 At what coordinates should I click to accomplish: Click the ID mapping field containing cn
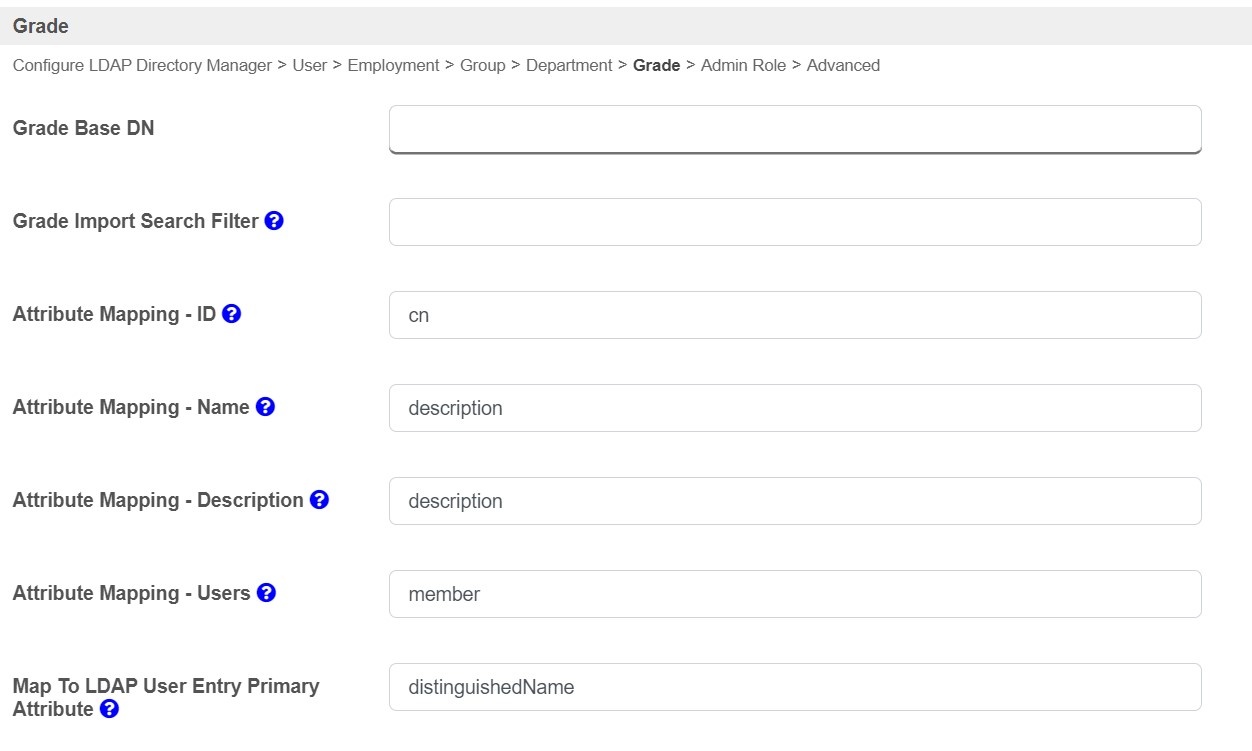coord(794,315)
